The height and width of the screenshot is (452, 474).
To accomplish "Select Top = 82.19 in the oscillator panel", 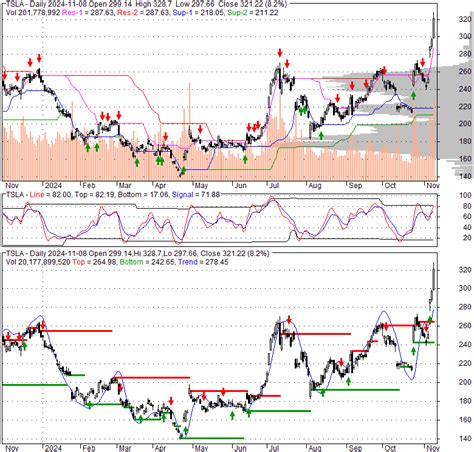I will pos(94,194).
